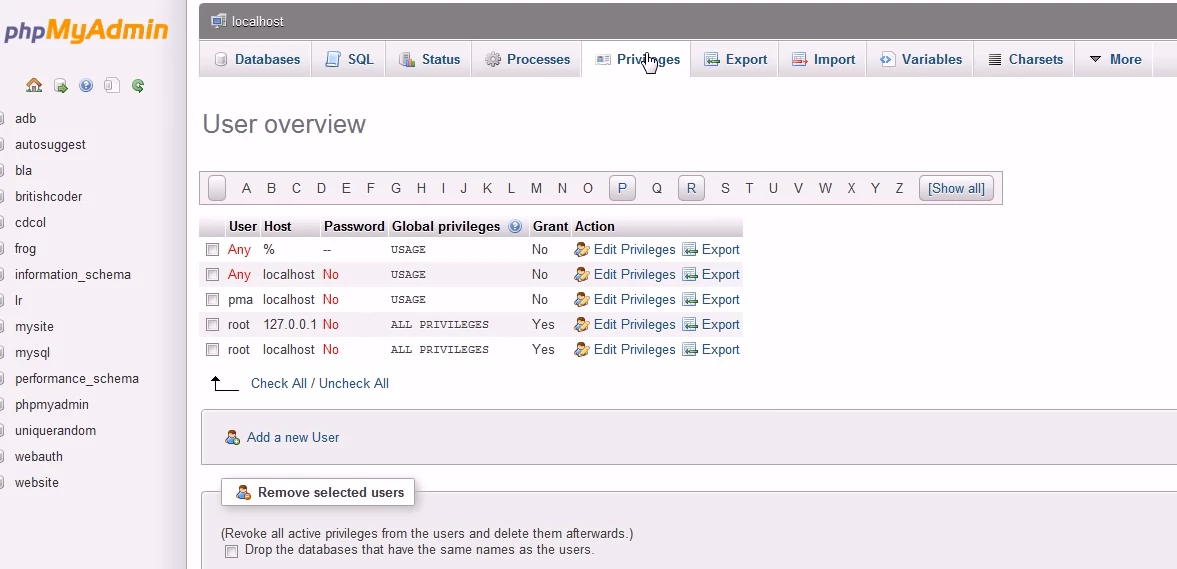Filter users by letter P
This screenshot has width=1177, height=569.
[x=622, y=188]
